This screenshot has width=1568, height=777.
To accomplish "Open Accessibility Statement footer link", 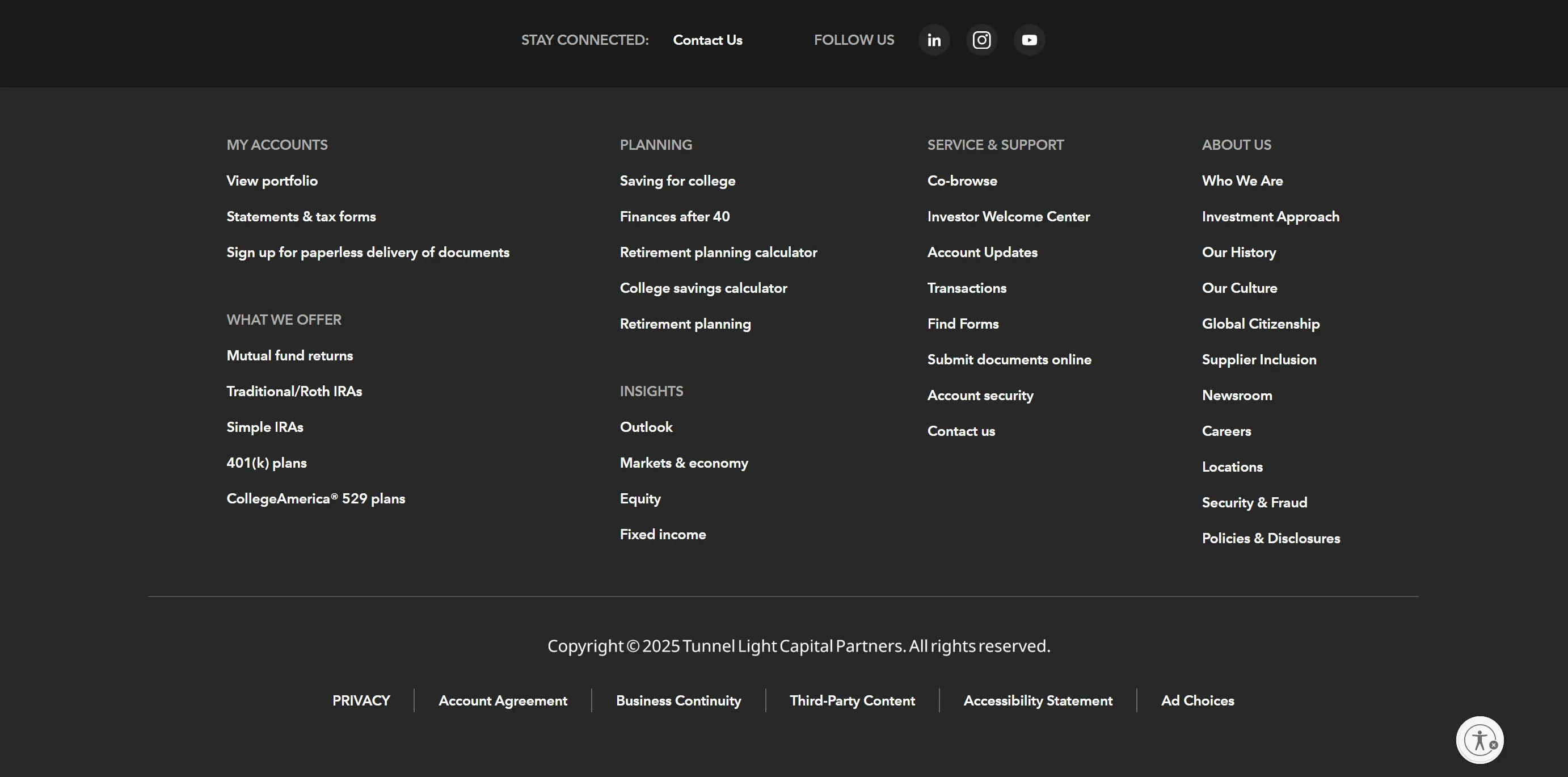I will (x=1037, y=701).
